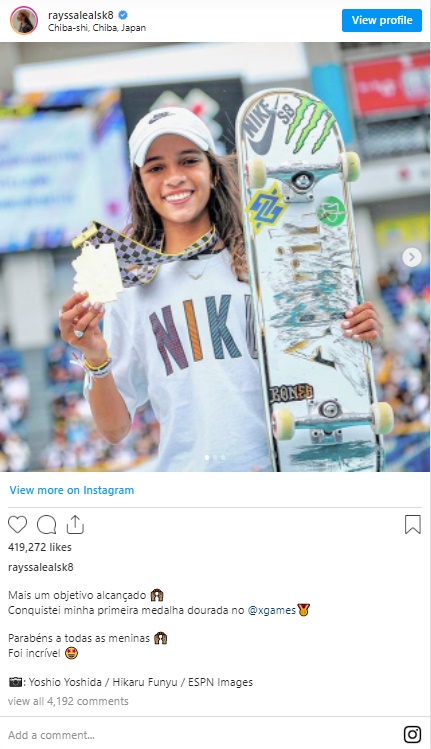Click the Add a comment field
431x749 pixels.
coord(201,735)
